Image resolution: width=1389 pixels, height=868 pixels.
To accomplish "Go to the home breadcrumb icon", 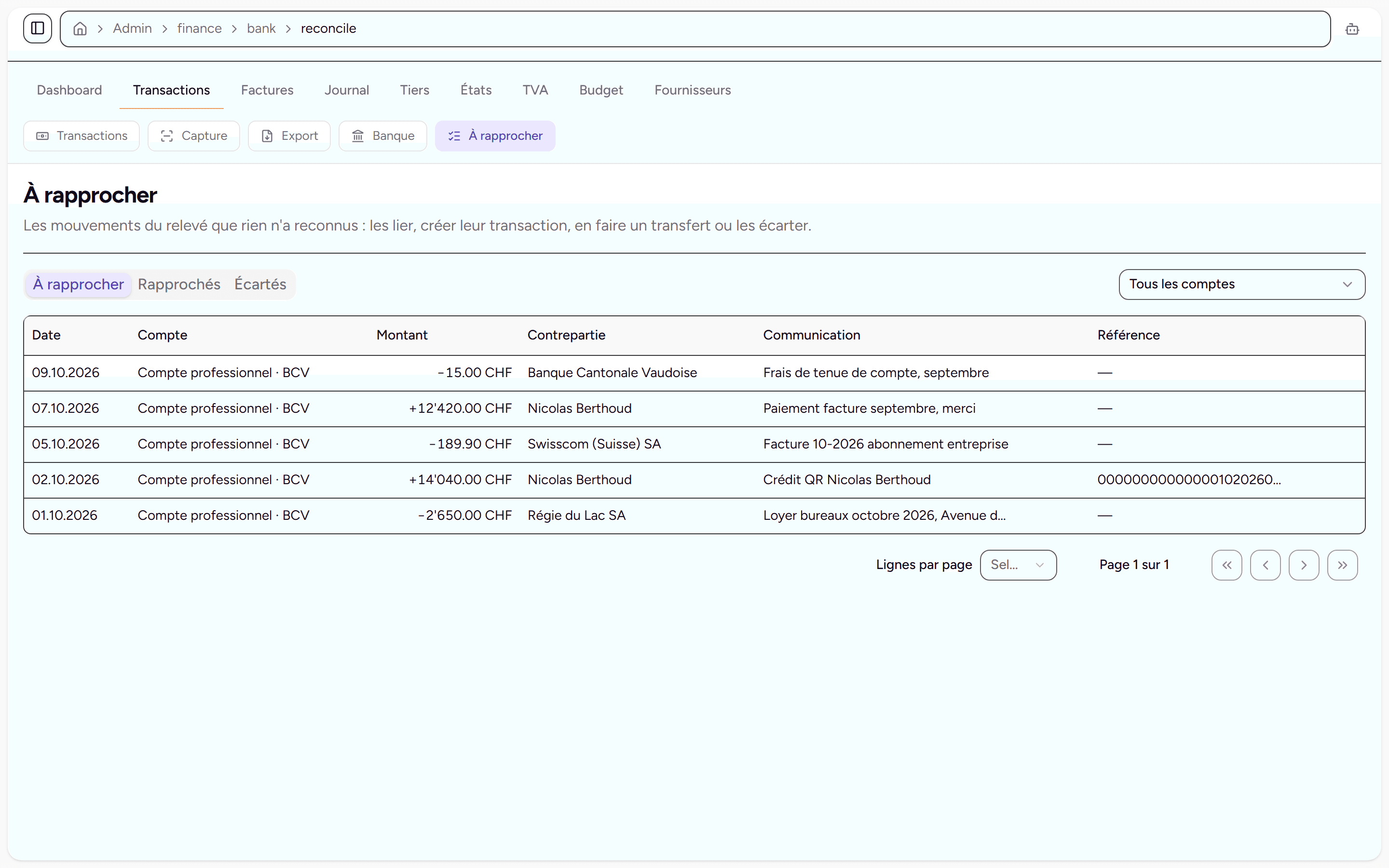I will 81,29.
